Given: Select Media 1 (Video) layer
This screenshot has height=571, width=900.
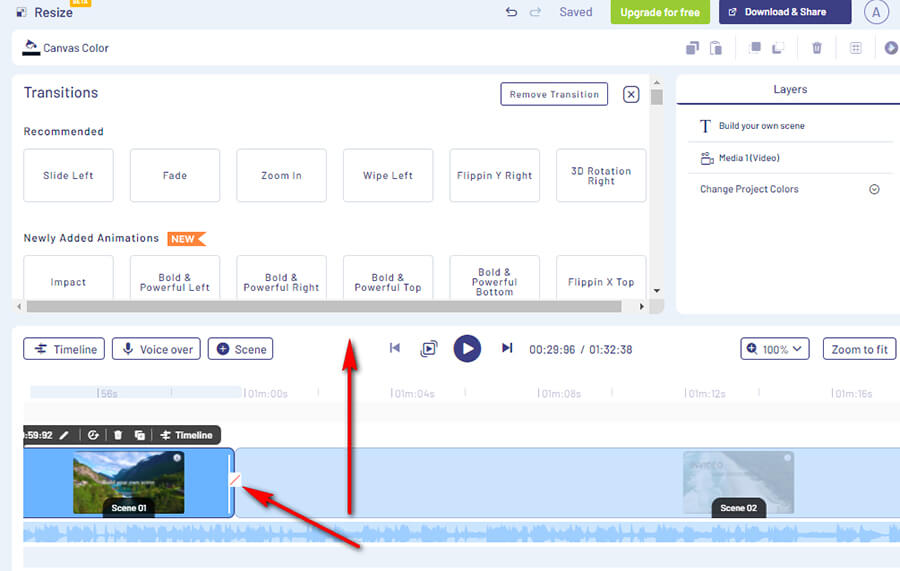Looking at the screenshot, I should point(748,158).
